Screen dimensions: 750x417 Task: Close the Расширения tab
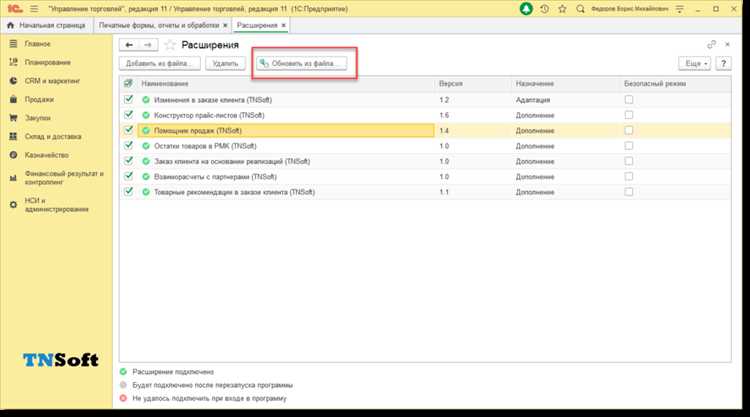283,25
